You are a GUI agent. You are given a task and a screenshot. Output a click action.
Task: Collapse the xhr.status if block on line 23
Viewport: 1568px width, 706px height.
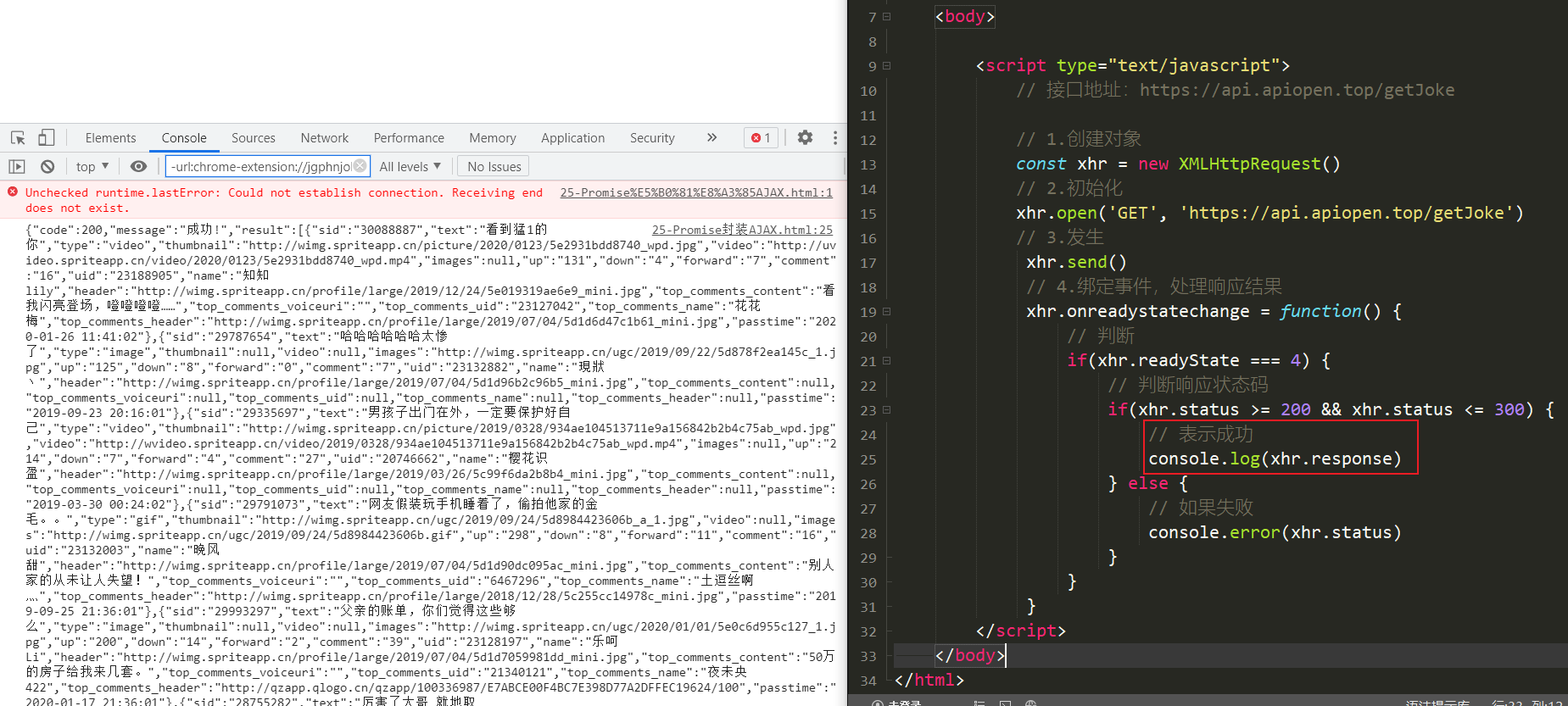click(887, 409)
